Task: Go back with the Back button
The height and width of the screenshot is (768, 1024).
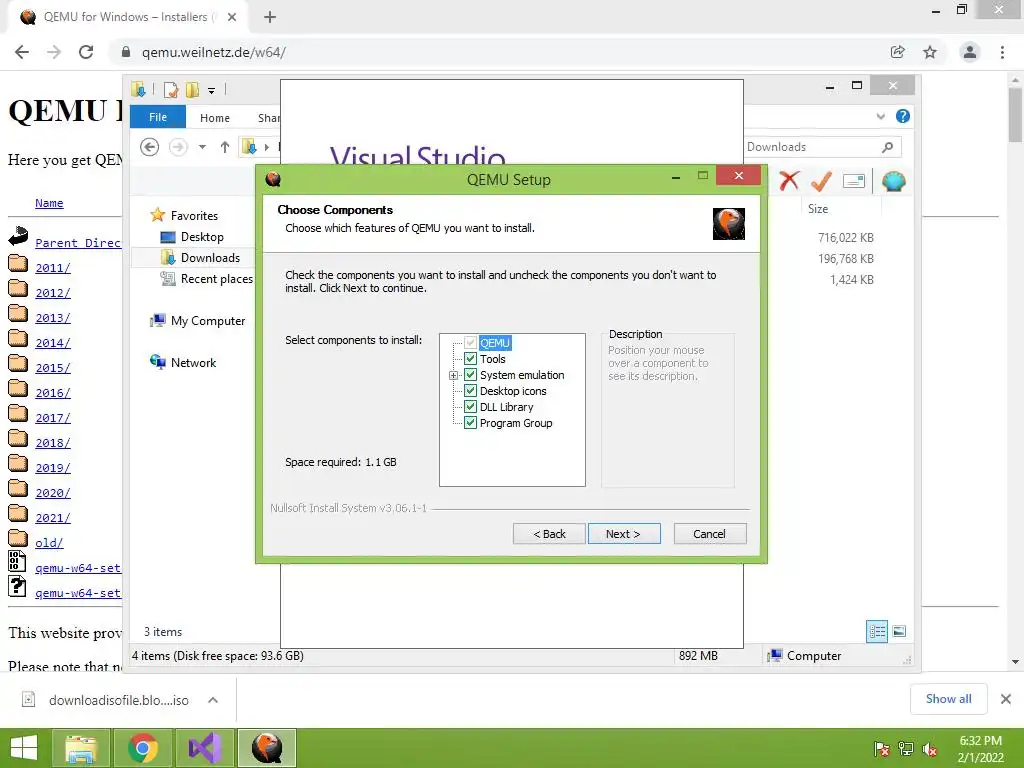Action: pyautogui.click(x=549, y=534)
